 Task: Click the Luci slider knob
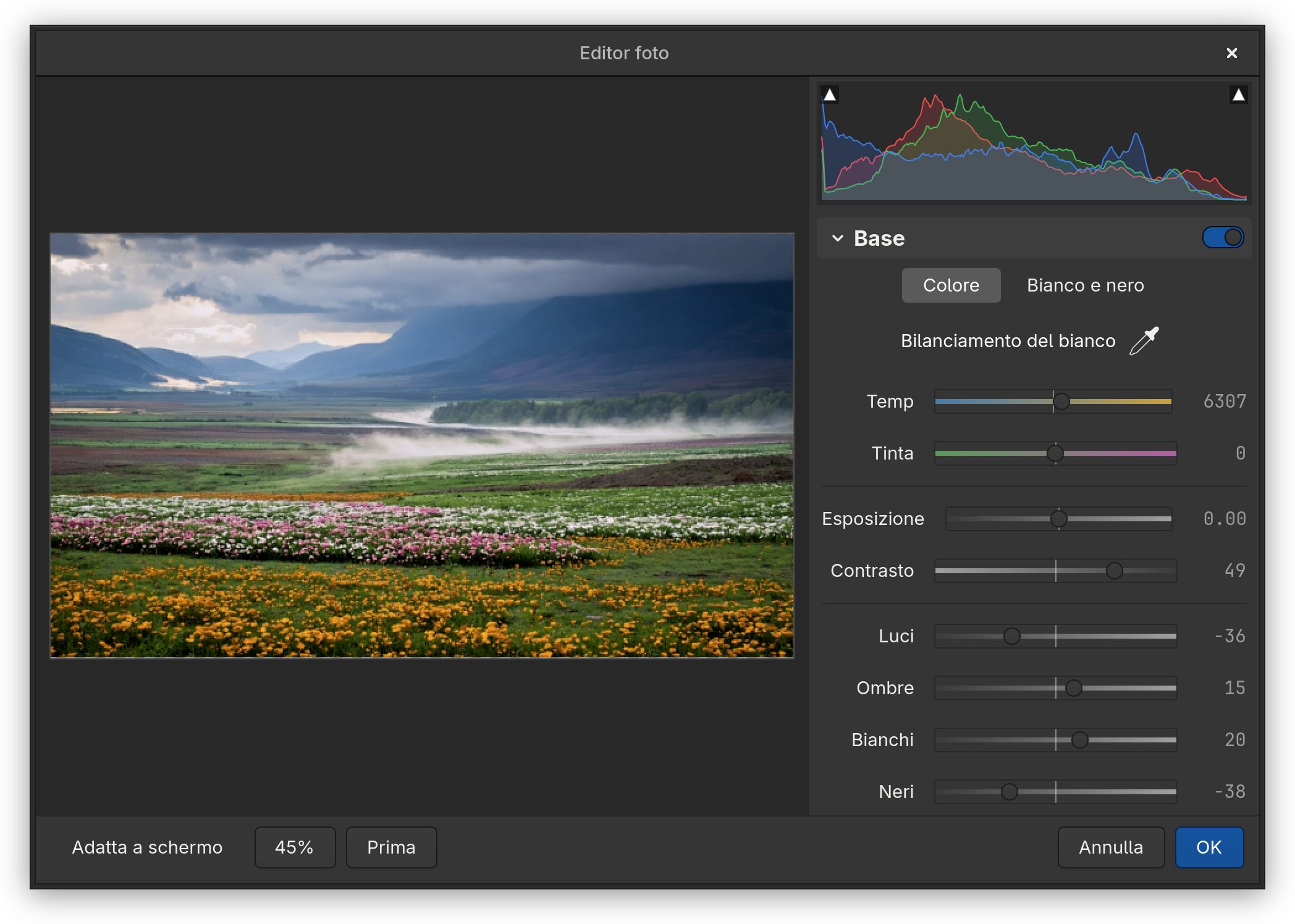tap(1011, 636)
